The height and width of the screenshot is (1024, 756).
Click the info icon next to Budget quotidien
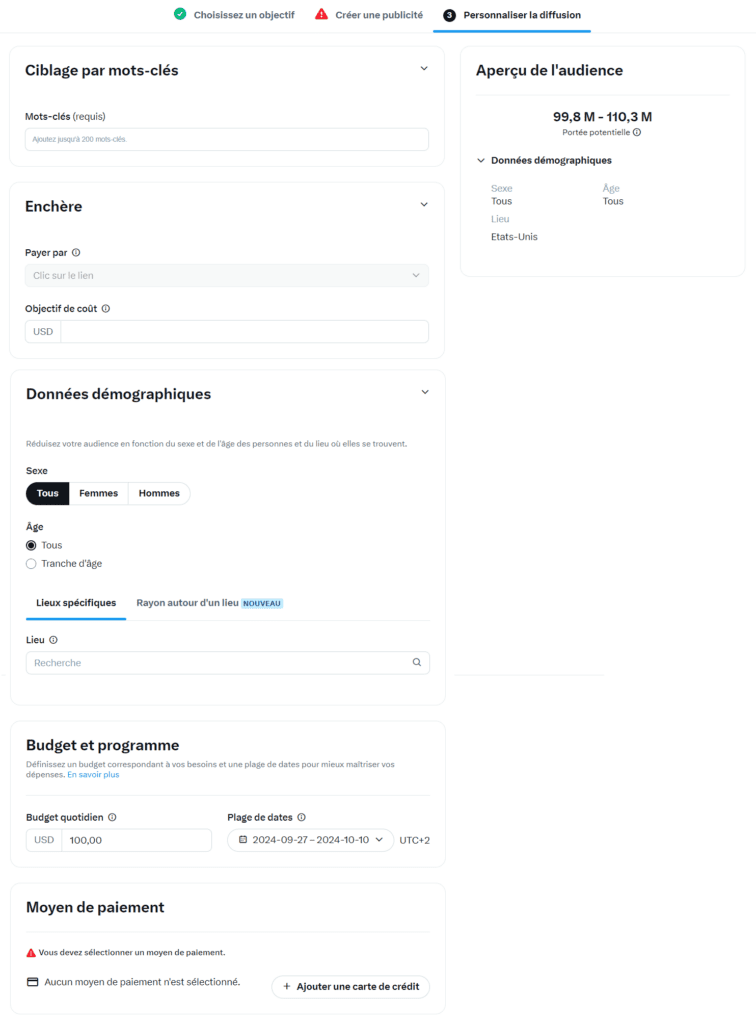pyautogui.click(x=112, y=818)
